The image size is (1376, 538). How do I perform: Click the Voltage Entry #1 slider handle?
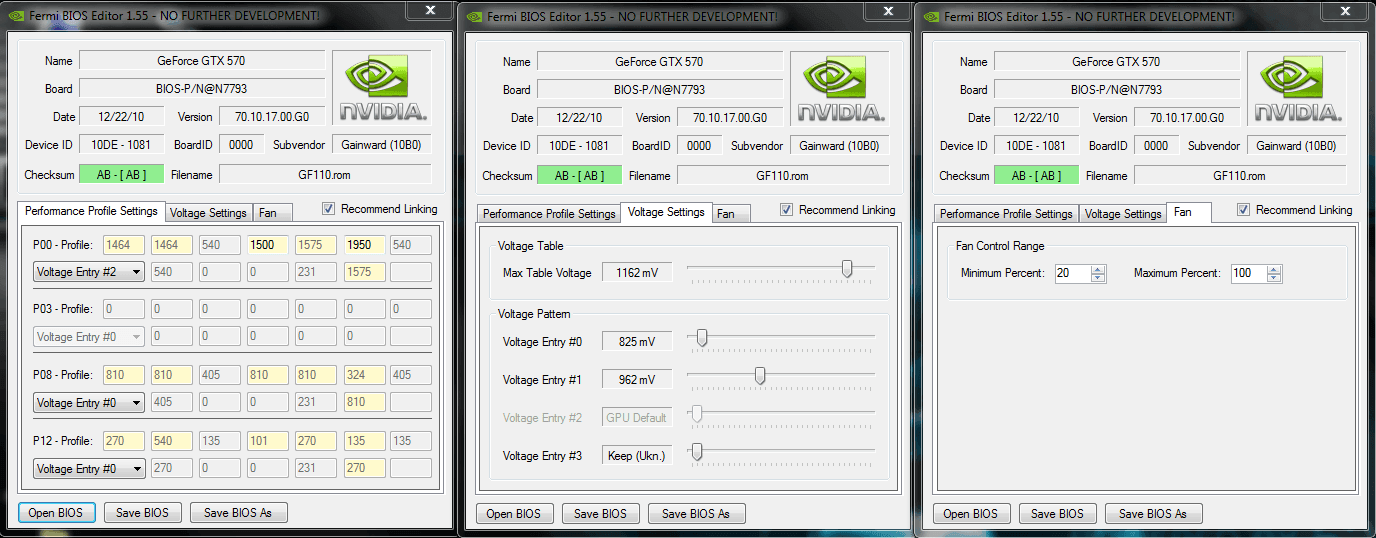(x=760, y=376)
